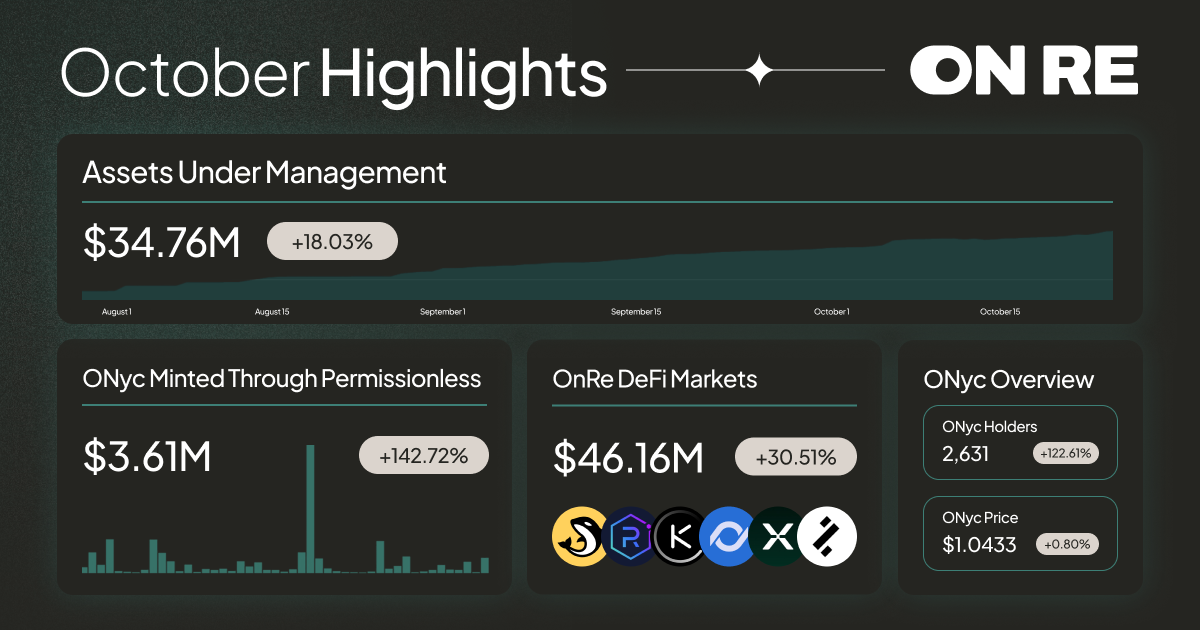Click the "OnRe DeFi Markets" heading
This screenshot has width=1200, height=630.
[654, 379]
